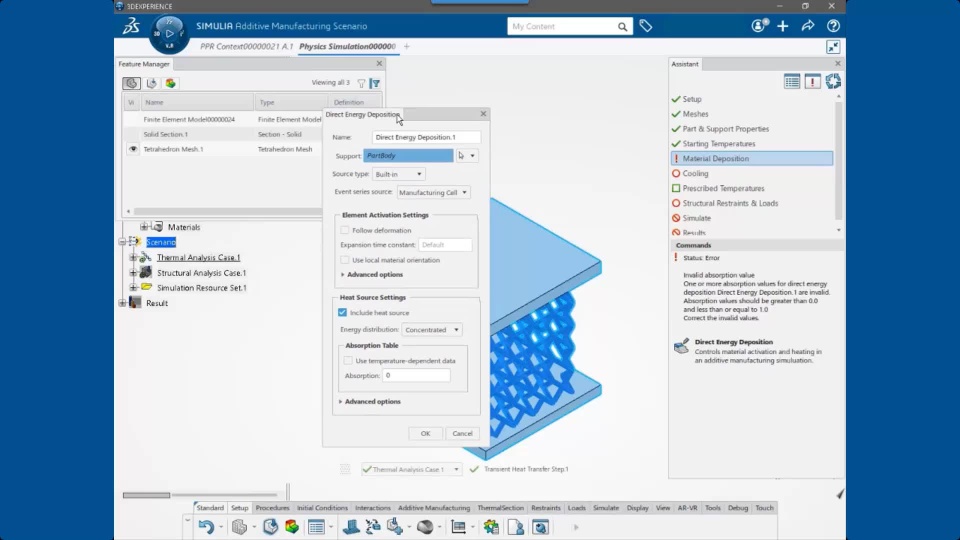Click the Feature Manager table toolbar icon

tap(316, 527)
